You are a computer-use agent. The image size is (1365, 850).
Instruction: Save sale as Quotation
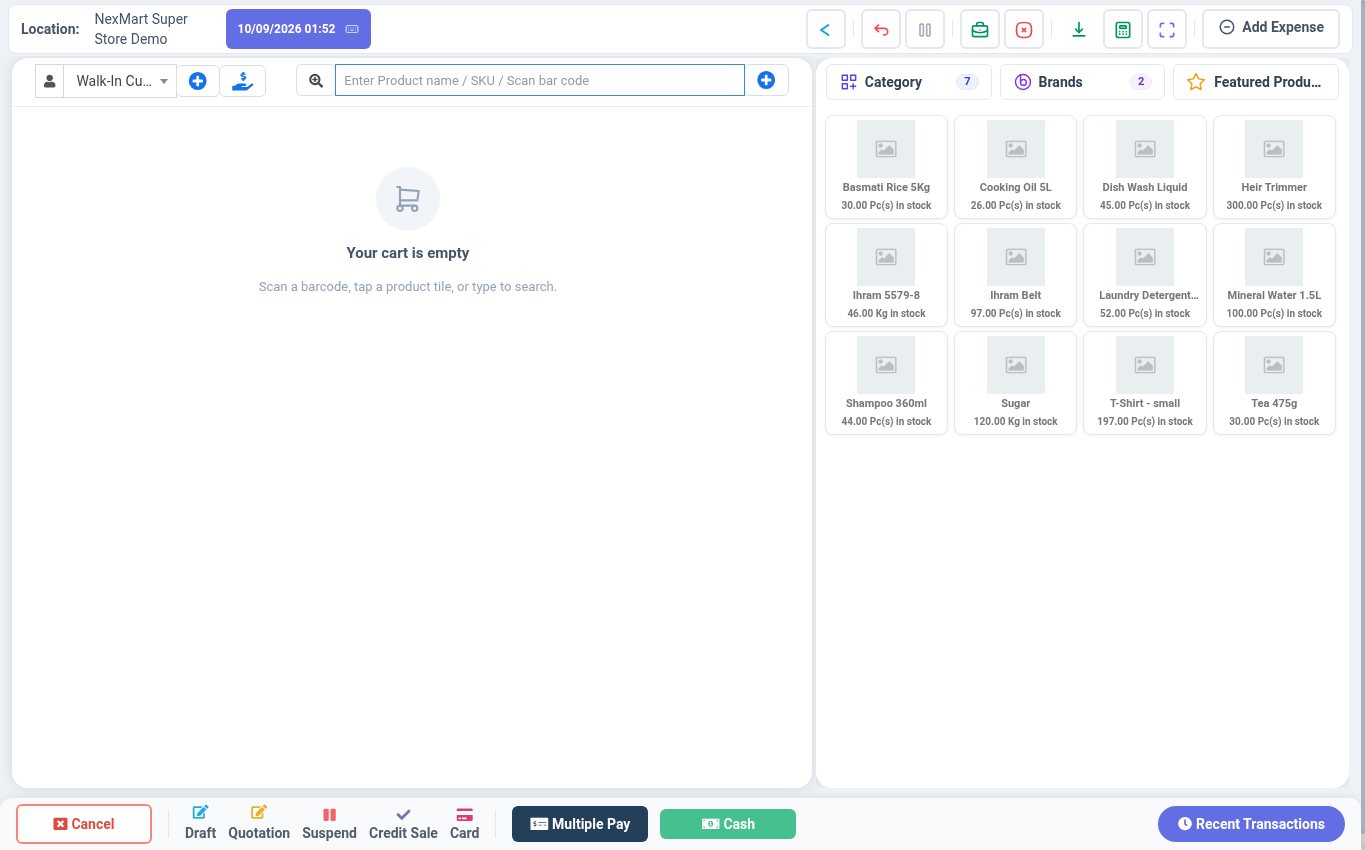coord(259,822)
